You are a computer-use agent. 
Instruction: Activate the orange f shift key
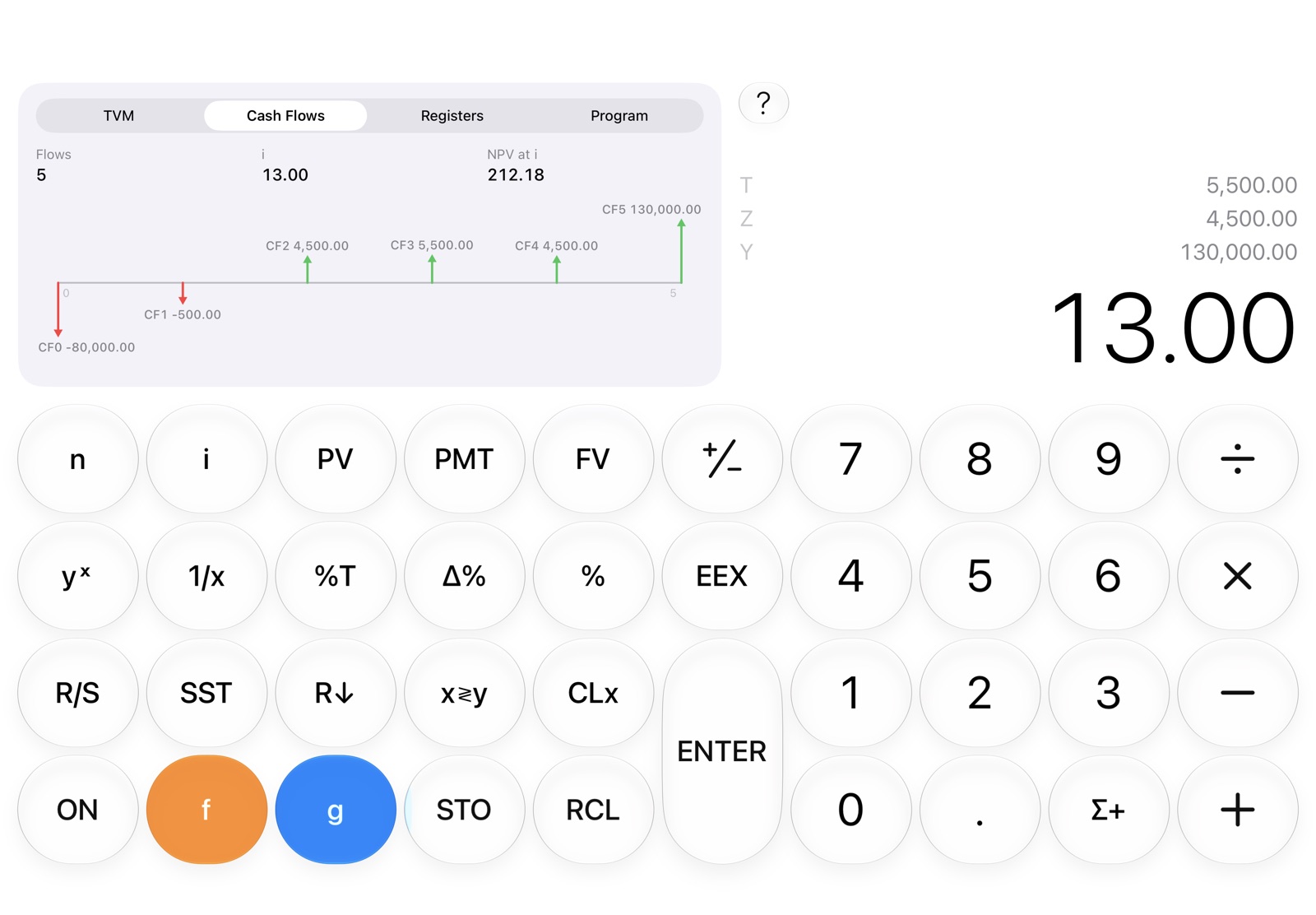[x=206, y=810]
